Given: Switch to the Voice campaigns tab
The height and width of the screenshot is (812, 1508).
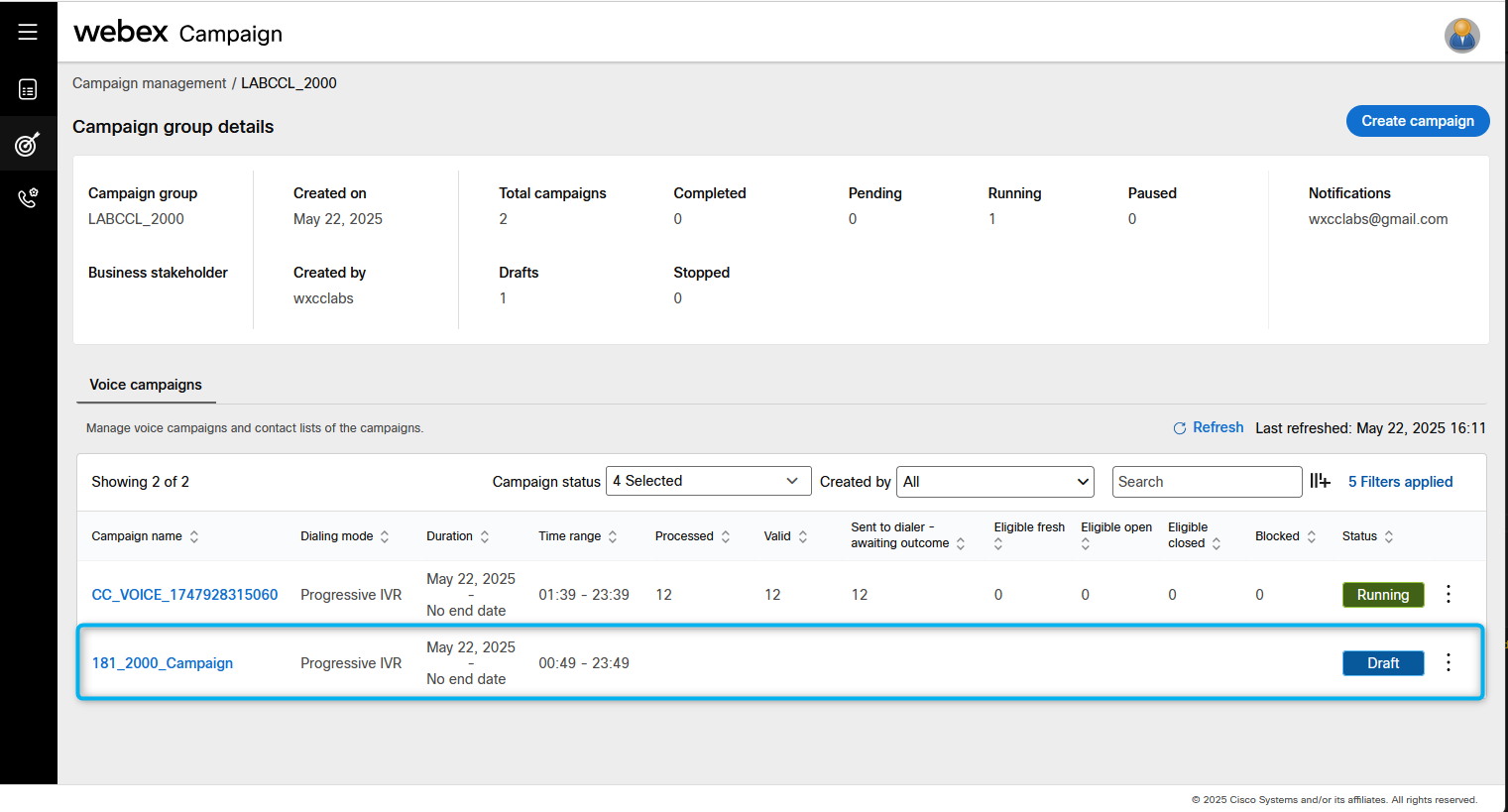Looking at the screenshot, I should pyautogui.click(x=146, y=385).
